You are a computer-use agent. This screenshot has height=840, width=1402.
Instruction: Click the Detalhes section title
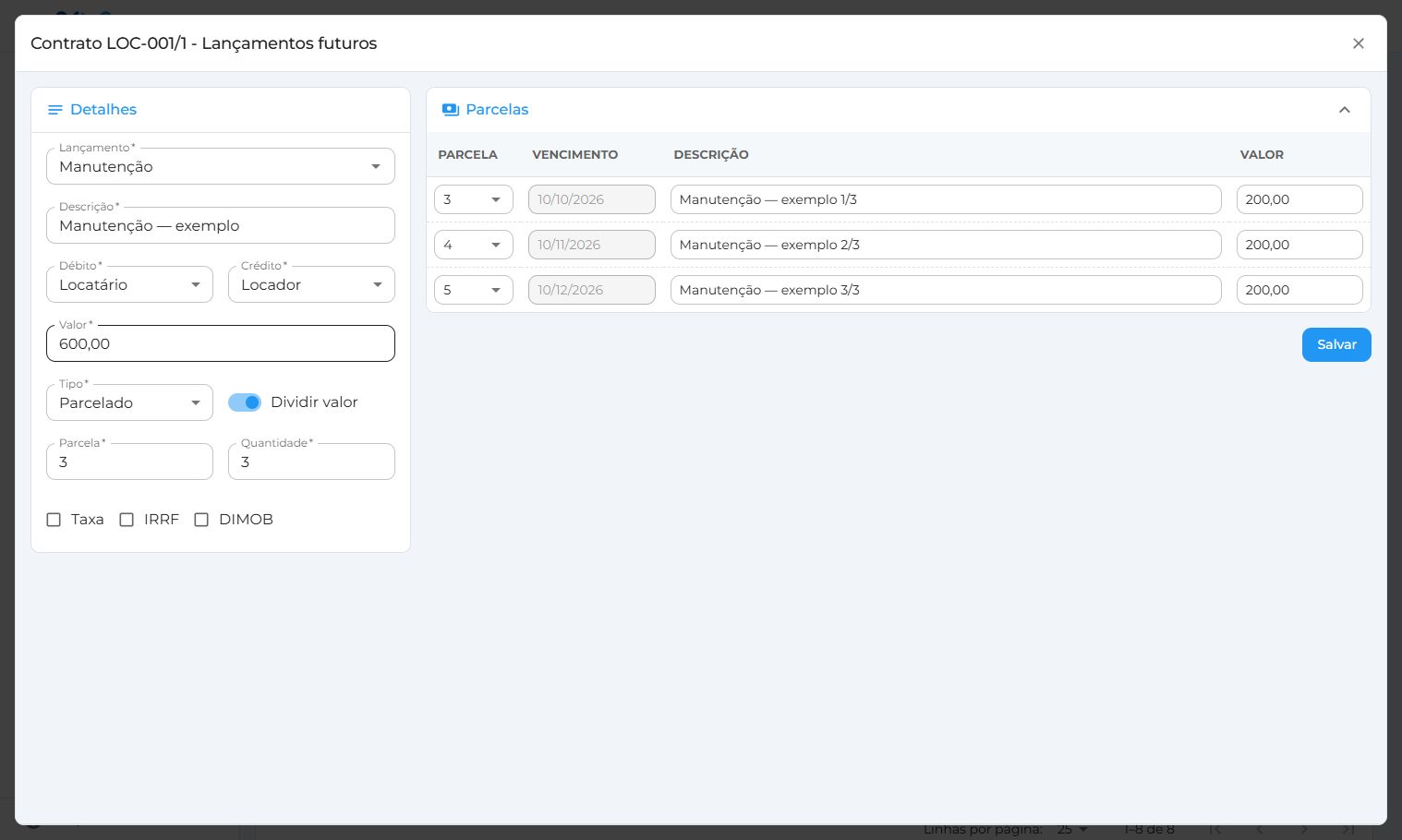point(103,110)
